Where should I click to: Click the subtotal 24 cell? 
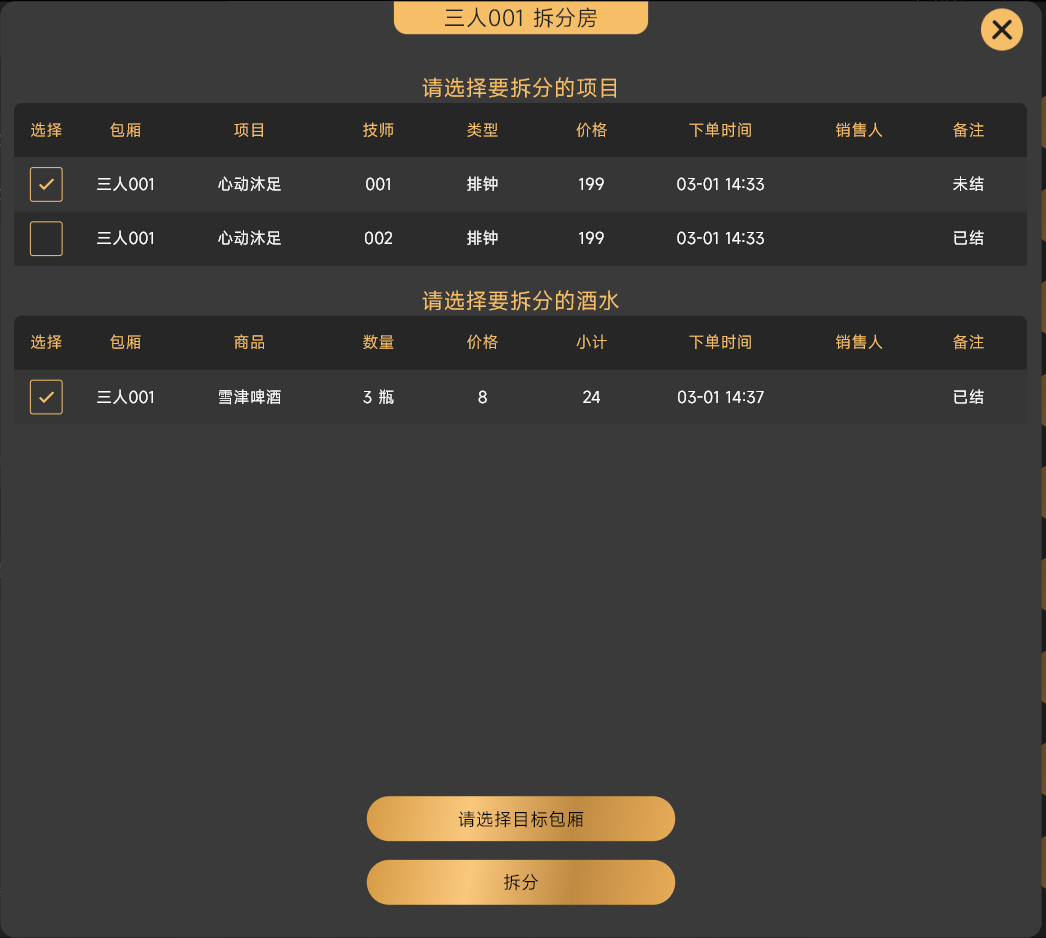pos(591,397)
